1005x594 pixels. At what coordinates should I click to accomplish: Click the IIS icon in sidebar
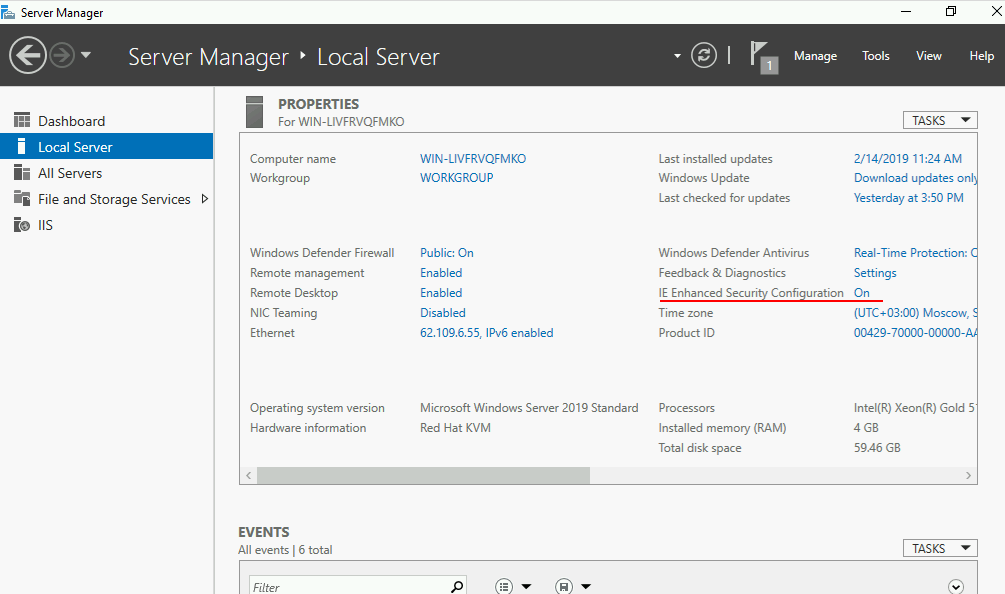point(22,225)
